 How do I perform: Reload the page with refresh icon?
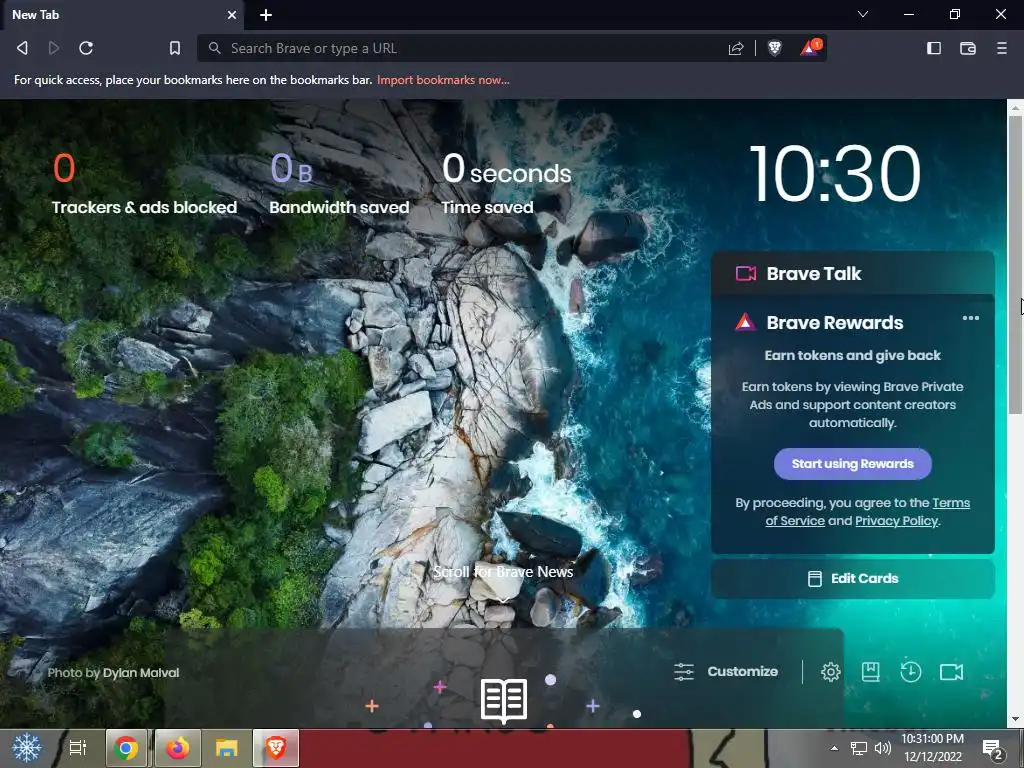pyautogui.click(x=86, y=48)
